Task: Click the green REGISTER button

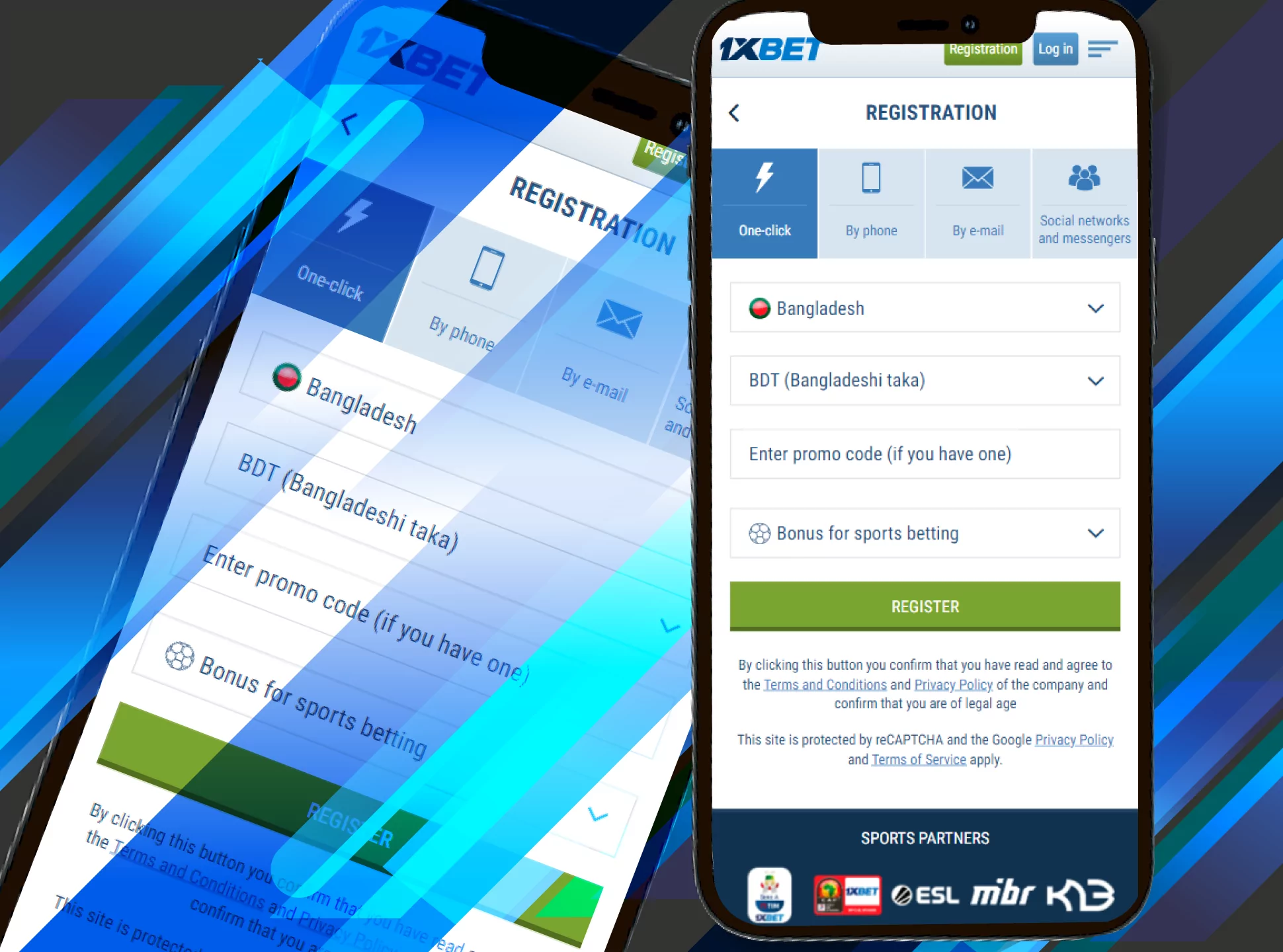Action: pyautogui.click(x=925, y=605)
